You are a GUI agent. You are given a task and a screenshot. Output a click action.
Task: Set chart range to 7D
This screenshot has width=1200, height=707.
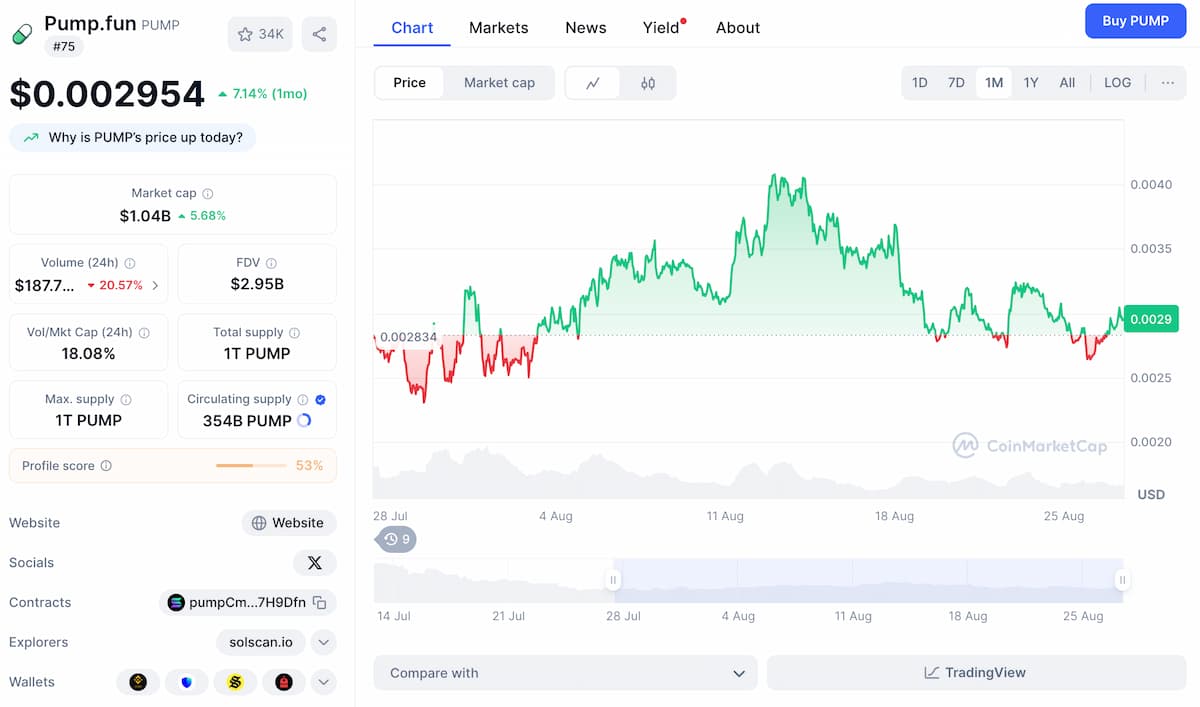[956, 83]
